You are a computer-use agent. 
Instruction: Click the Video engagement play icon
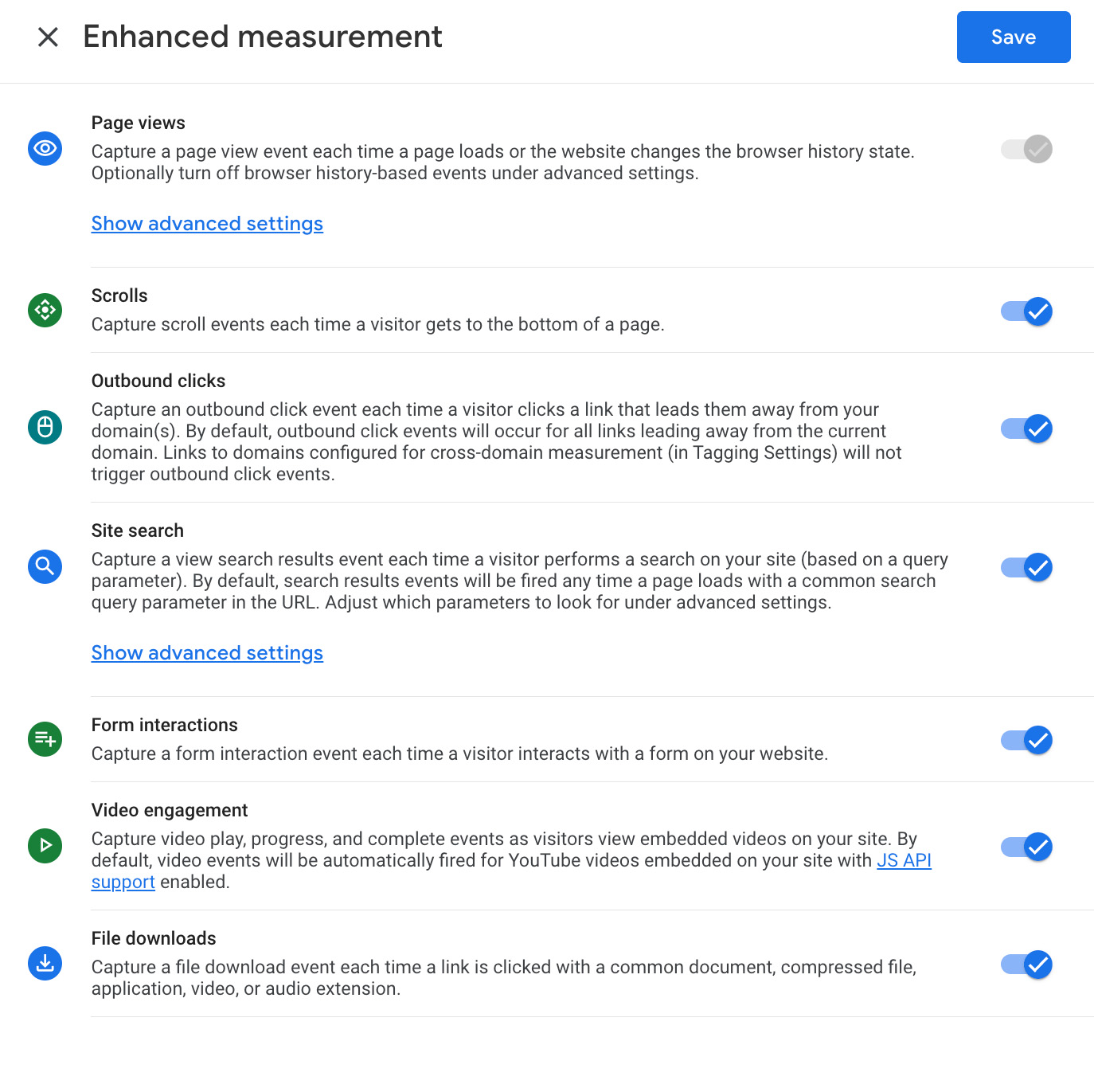45,846
